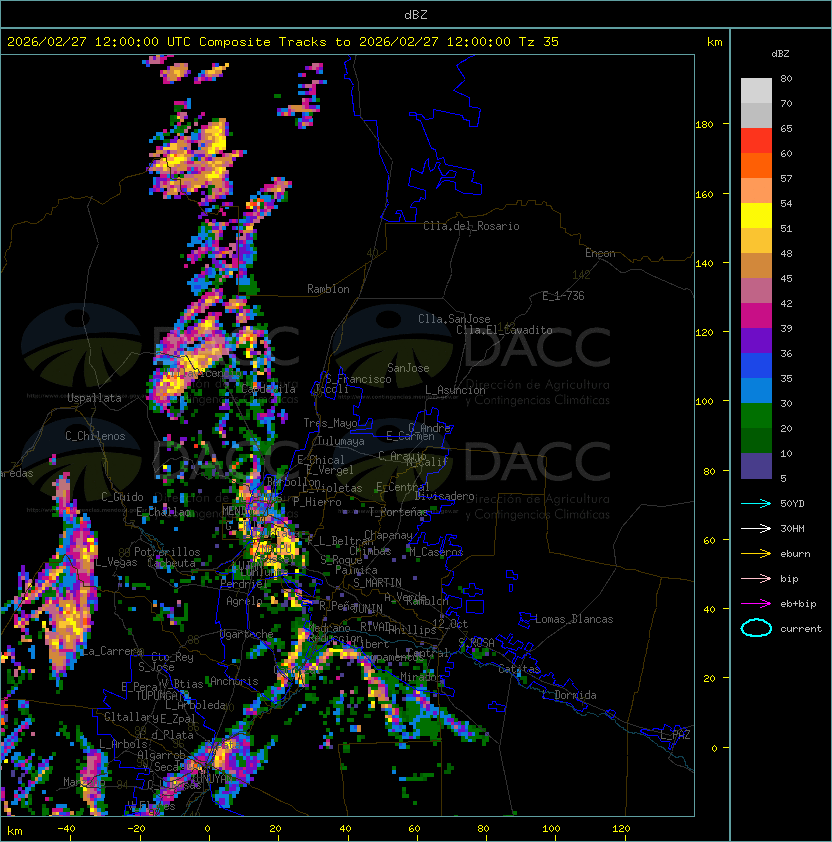Pick the mauve swatch between 45 and 42 dBZ
The image size is (832, 842).
756,291
